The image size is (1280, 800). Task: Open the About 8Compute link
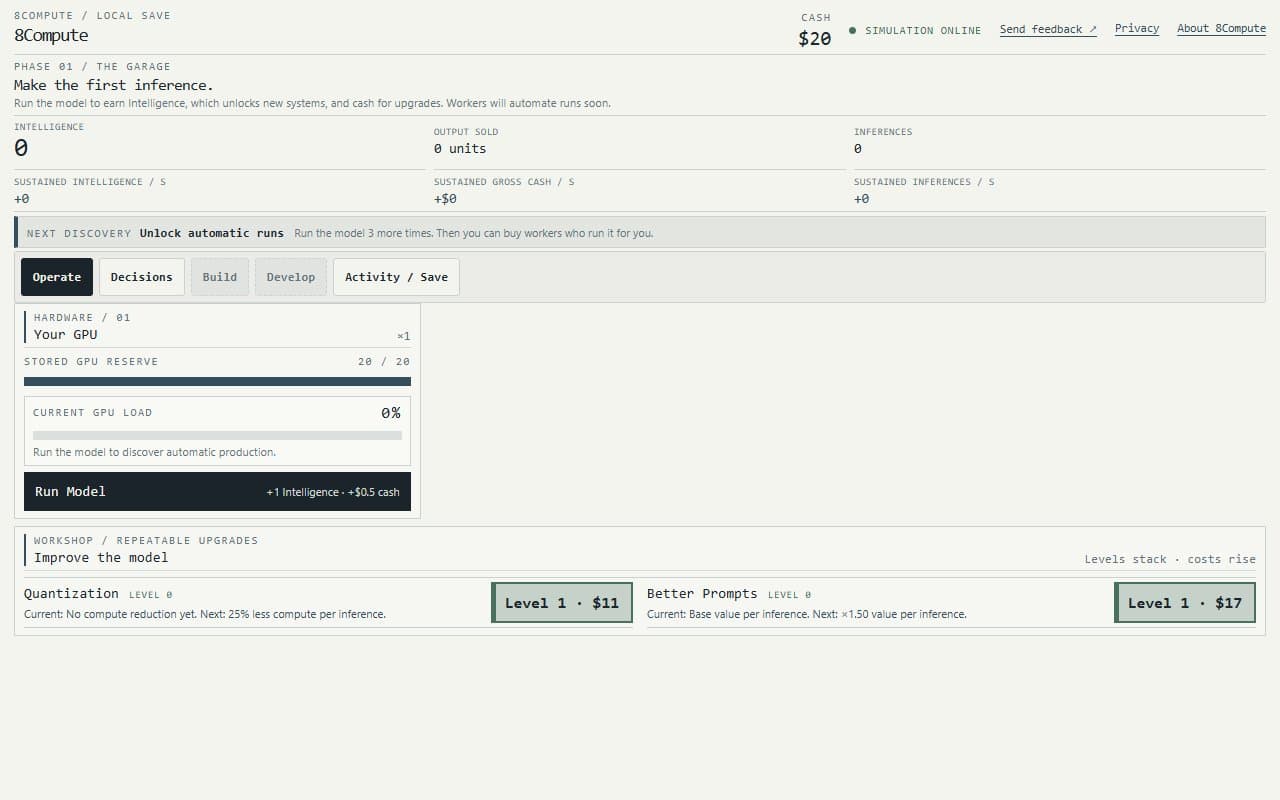click(1221, 28)
